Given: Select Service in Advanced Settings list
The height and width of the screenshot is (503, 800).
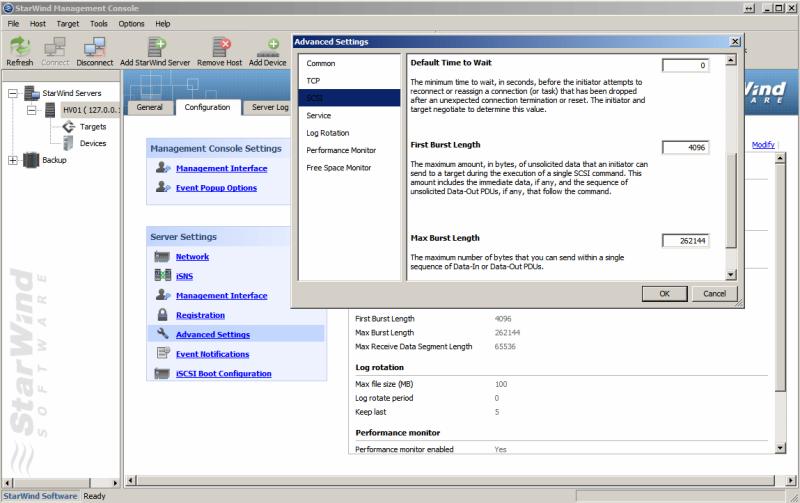Looking at the screenshot, I should (x=349, y=115).
